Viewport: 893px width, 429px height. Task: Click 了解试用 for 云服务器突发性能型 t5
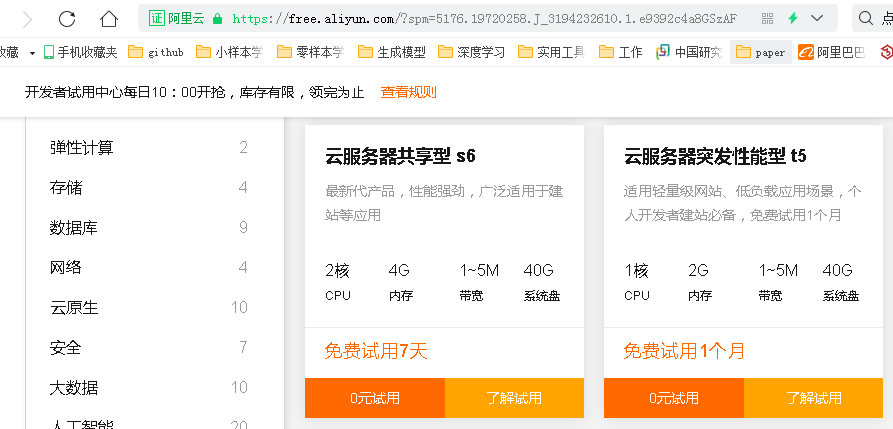(x=814, y=398)
